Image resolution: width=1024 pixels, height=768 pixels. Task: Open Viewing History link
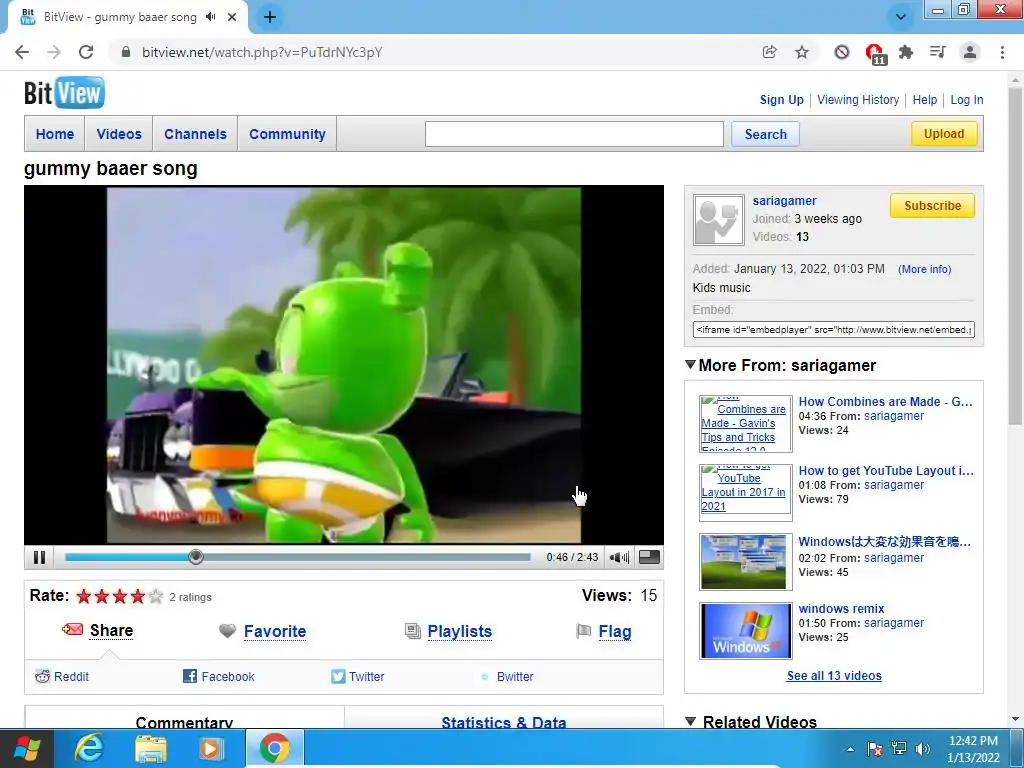coord(858,100)
